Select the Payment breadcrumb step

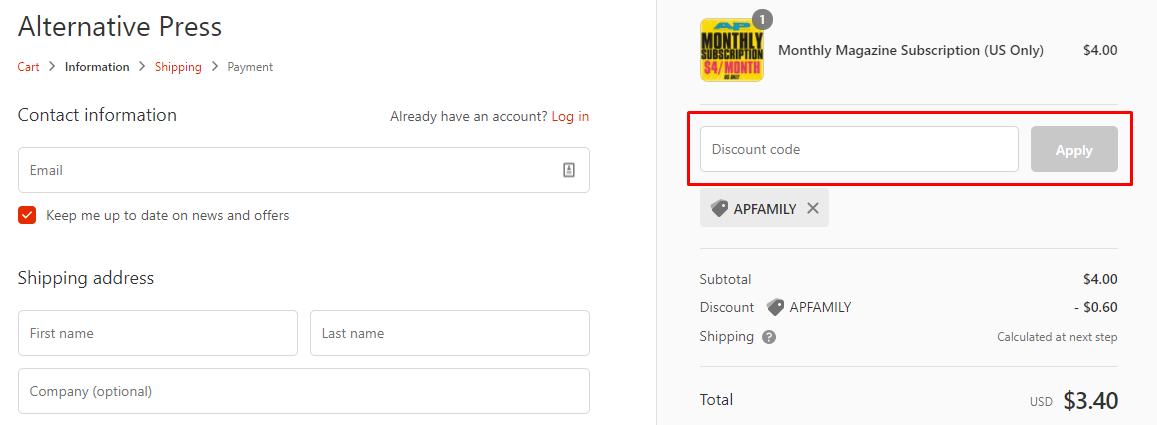(250, 67)
